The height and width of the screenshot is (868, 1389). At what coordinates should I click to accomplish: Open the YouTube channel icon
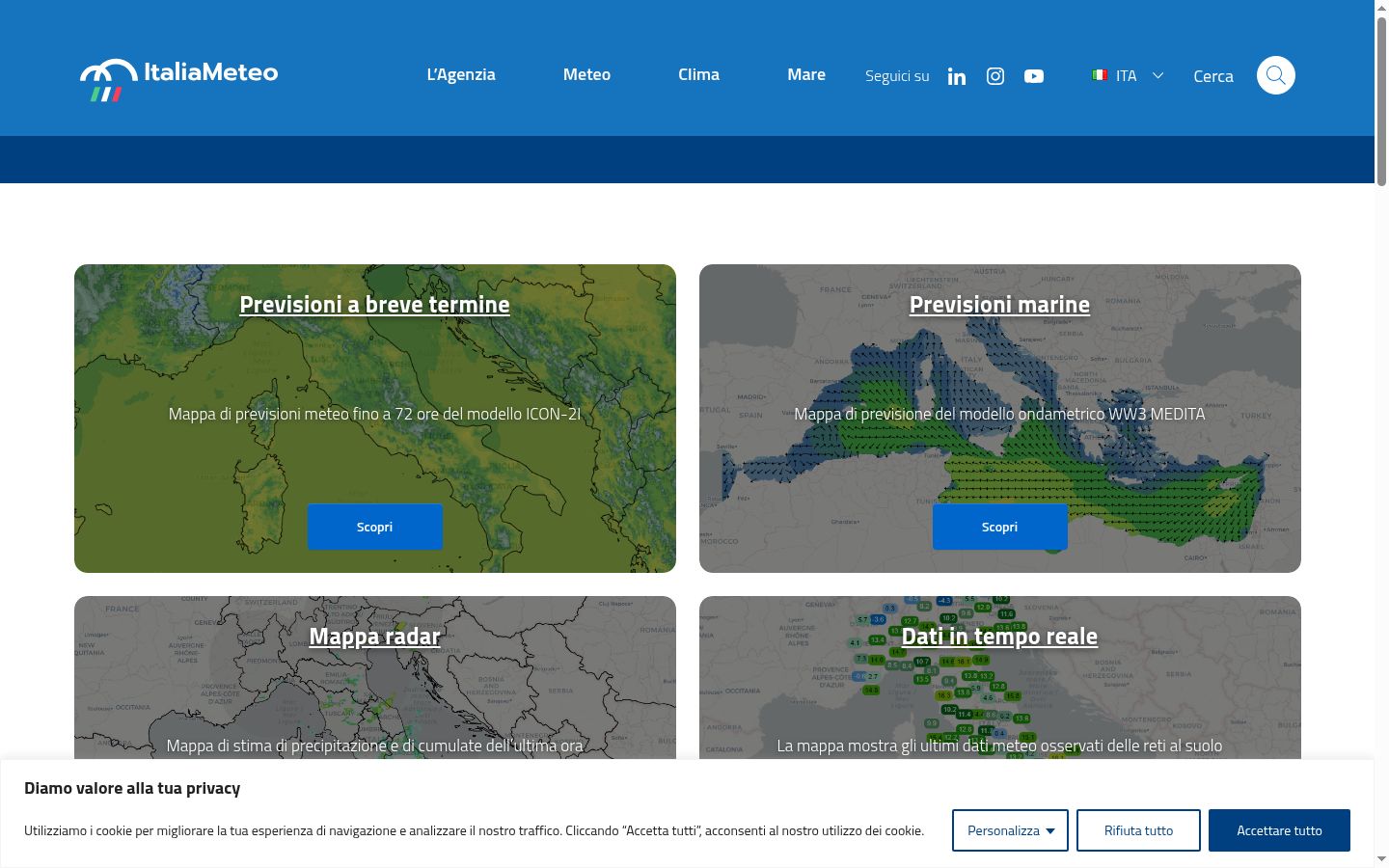coord(1034,76)
